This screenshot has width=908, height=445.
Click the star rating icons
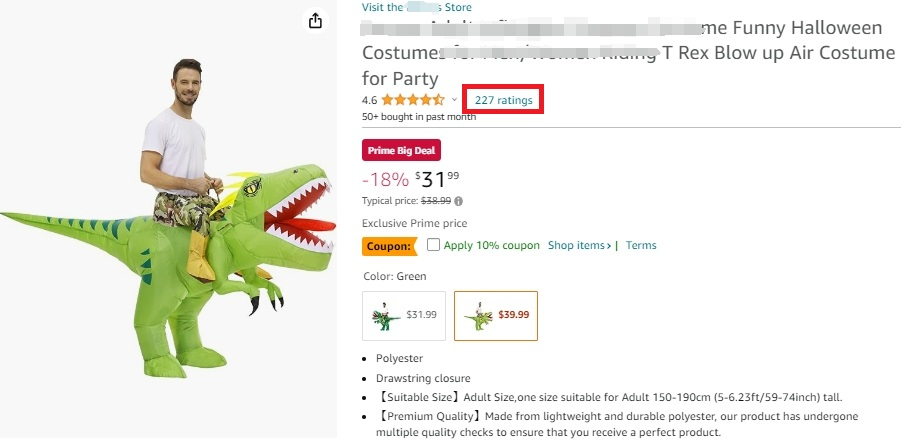pyautogui.click(x=412, y=100)
